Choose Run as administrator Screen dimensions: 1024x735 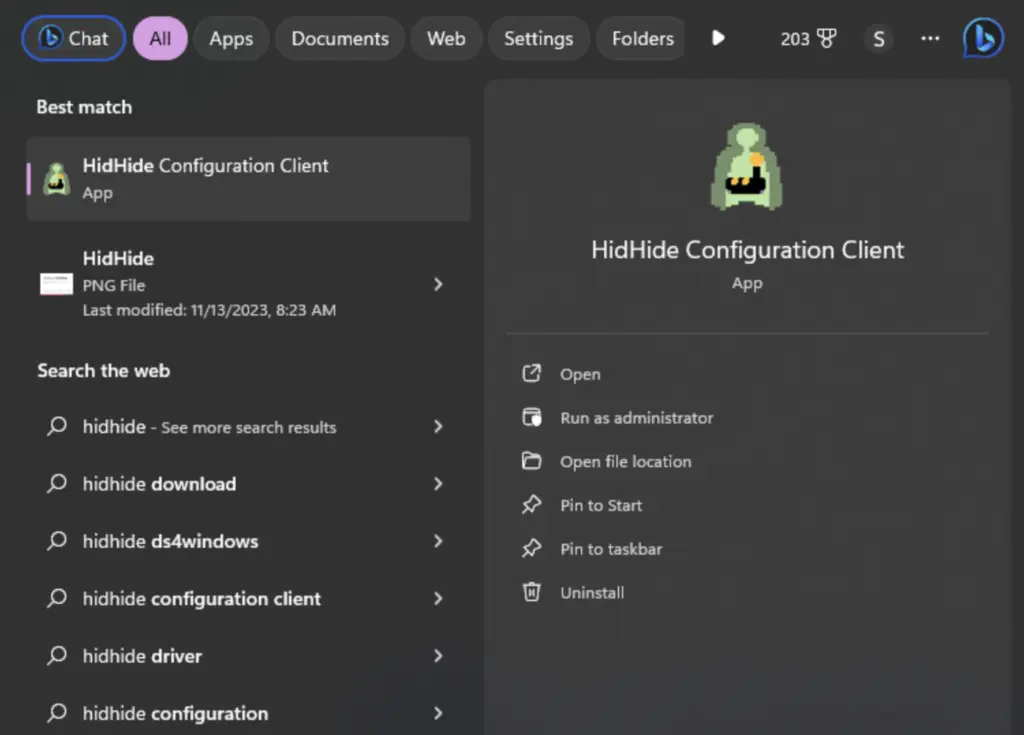tap(636, 418)
